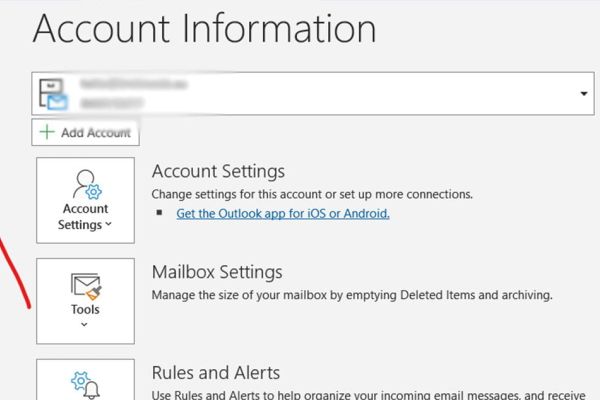Viewport: 600px width, 400px height.
Task: Click the mailbox account icon in selector
Action: (x=54, y=94)
